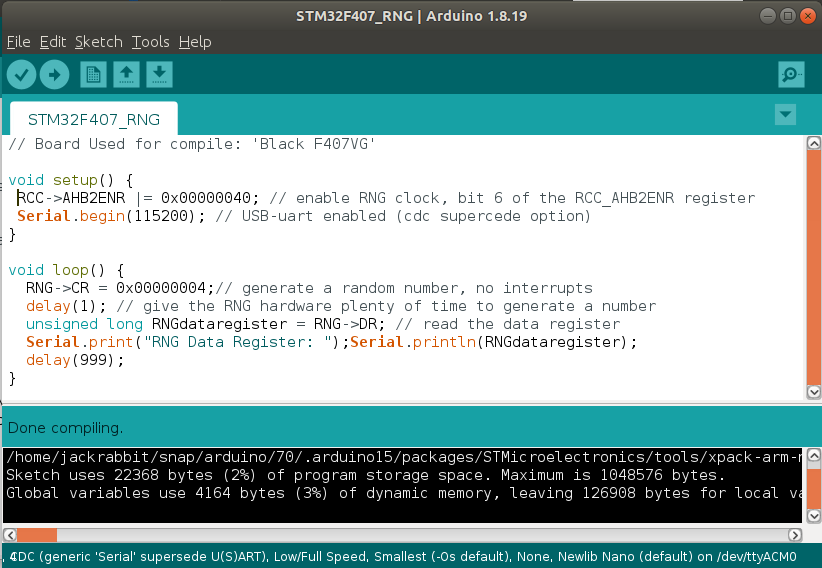Click the 'USB-uart enabled' comment
Screen dimensions: 822x568
pos(403,216)
